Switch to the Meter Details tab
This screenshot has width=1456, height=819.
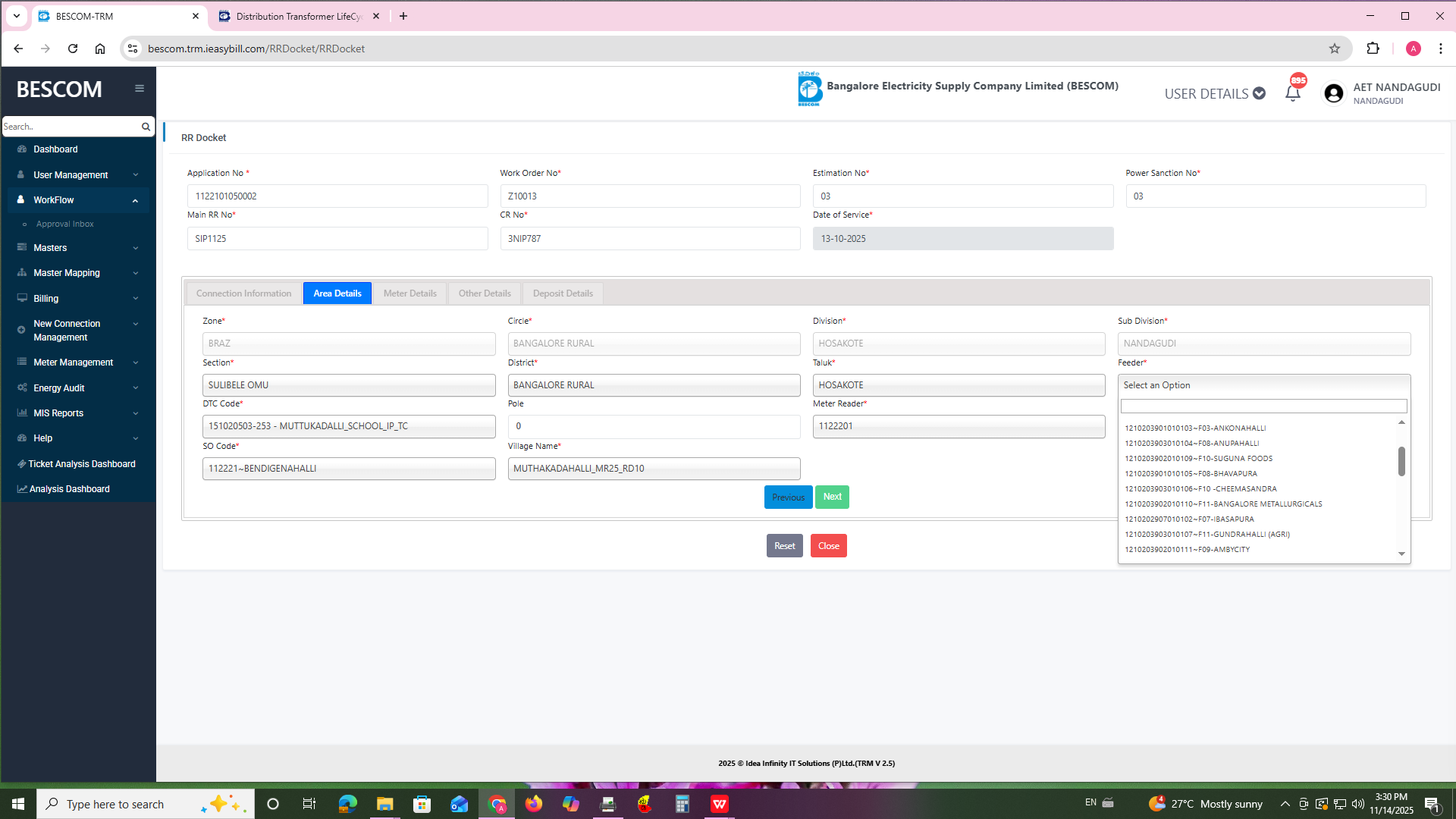point(409,293)
